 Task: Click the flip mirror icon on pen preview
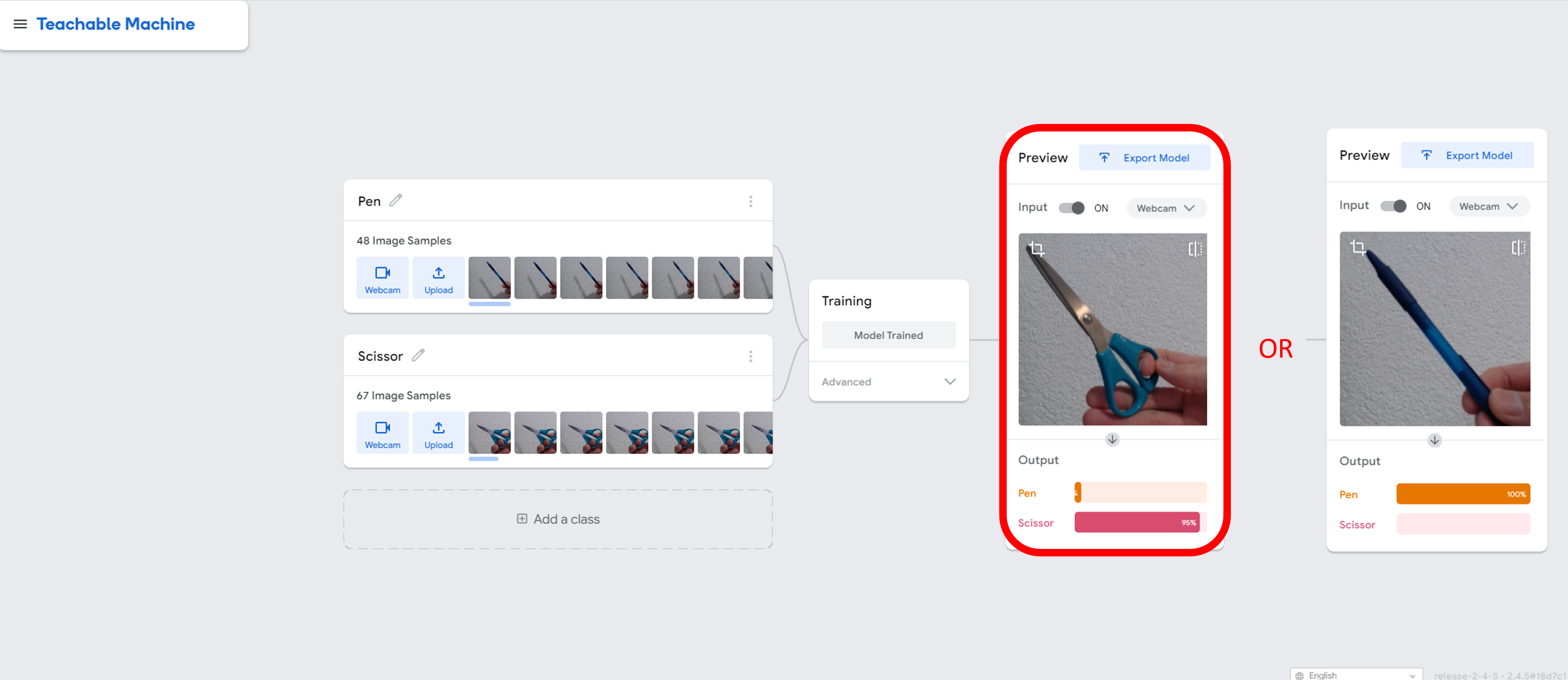1518,248
